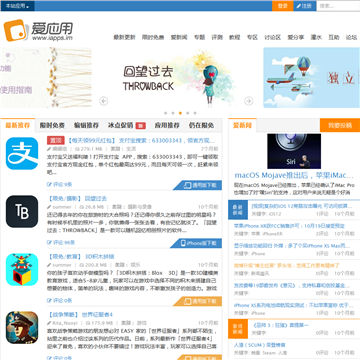The height and width of the screenshot is (360, 360).
Task: Open the orange 微博 news headline
Action: point(286,266)
